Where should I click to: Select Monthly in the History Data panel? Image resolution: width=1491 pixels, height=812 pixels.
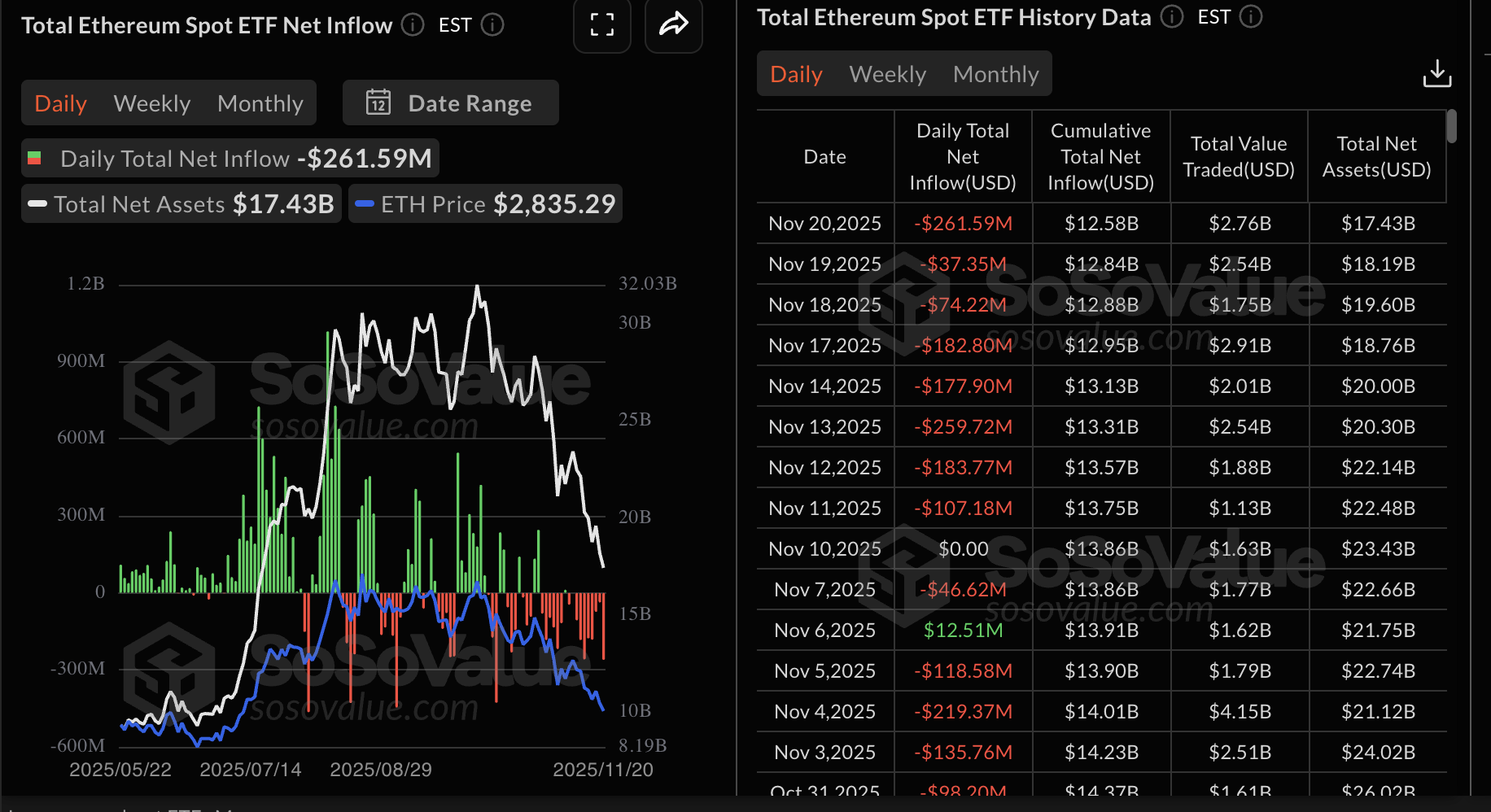[995, 73]
